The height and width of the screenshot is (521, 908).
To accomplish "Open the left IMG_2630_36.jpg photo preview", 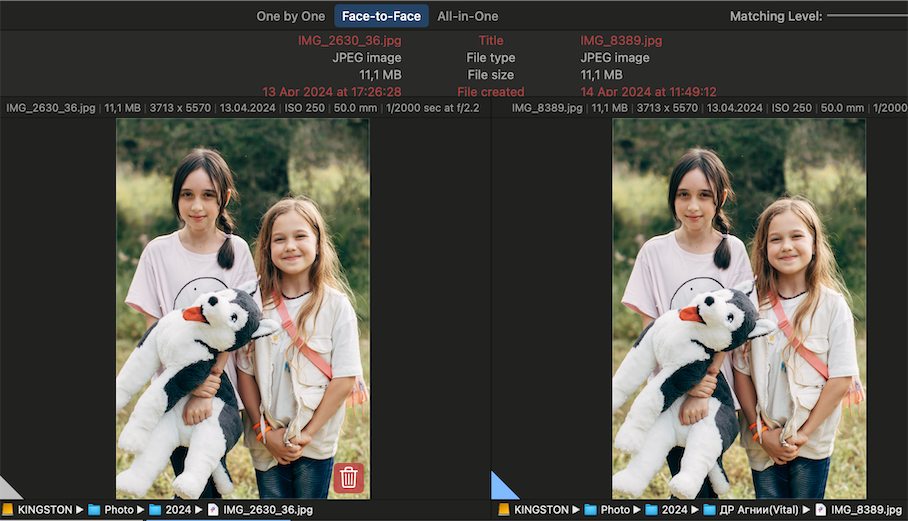I will tap(243, 309).
